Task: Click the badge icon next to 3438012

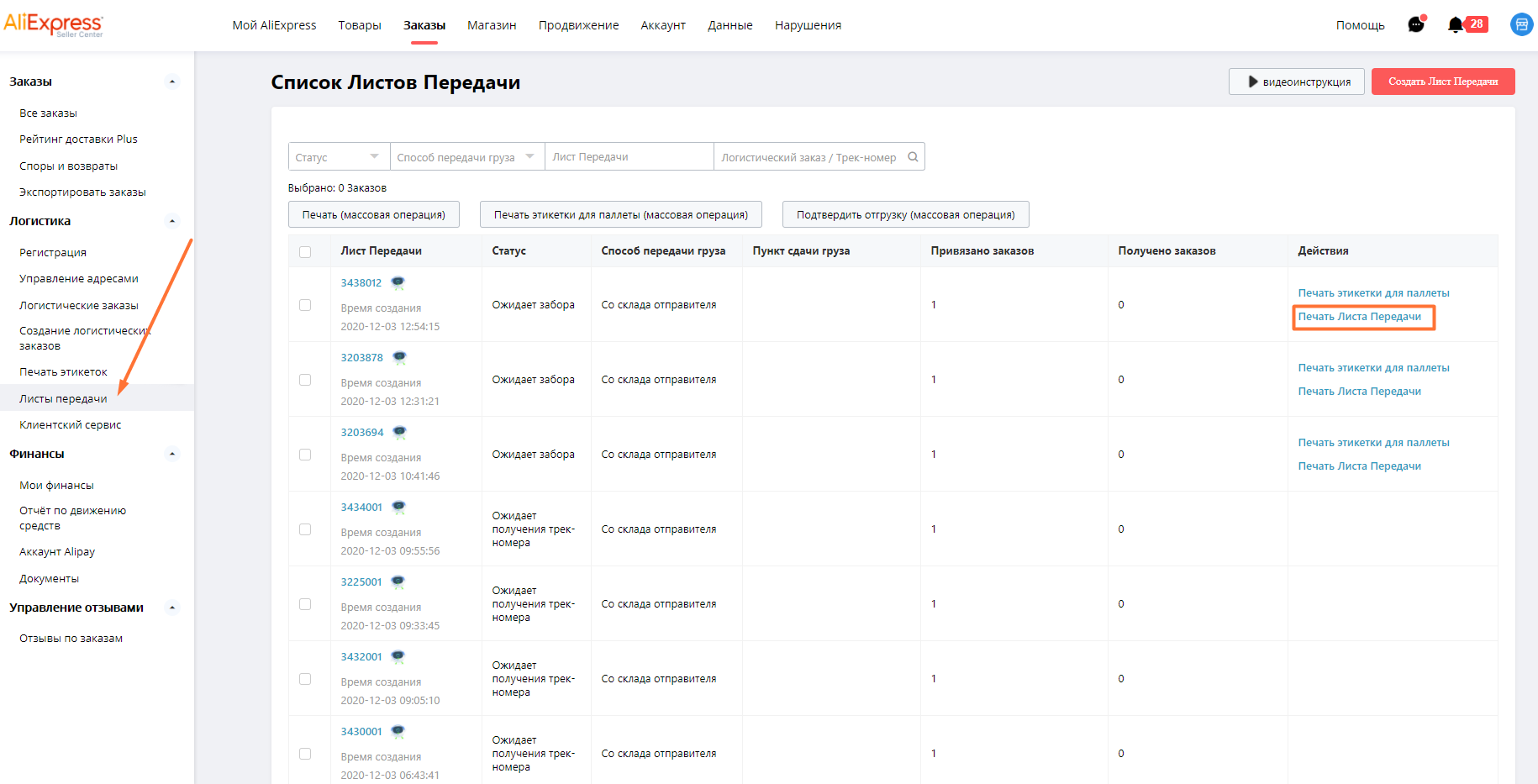Action: click(398, 282)
